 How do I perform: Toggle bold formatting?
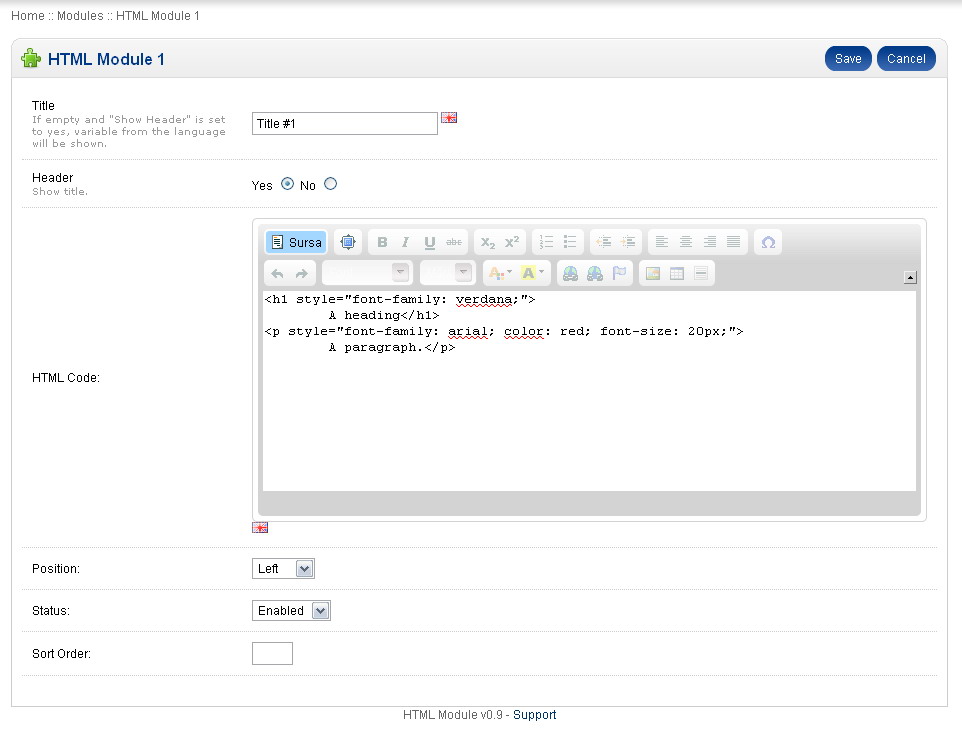pyautogui.click(x=382, y=242)
